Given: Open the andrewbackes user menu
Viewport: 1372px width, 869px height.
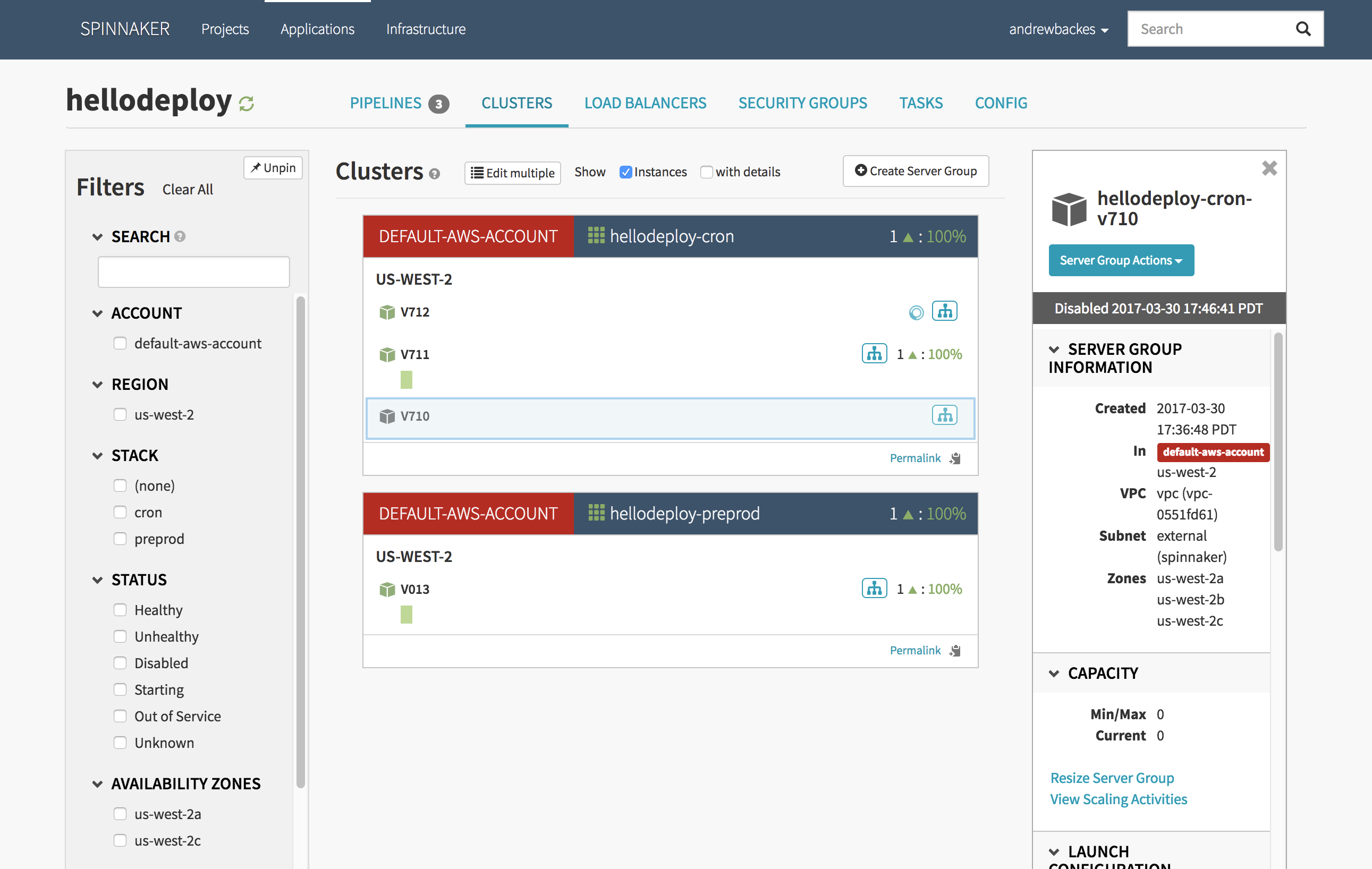Looking at the screenshot, I should [1058, 29].
